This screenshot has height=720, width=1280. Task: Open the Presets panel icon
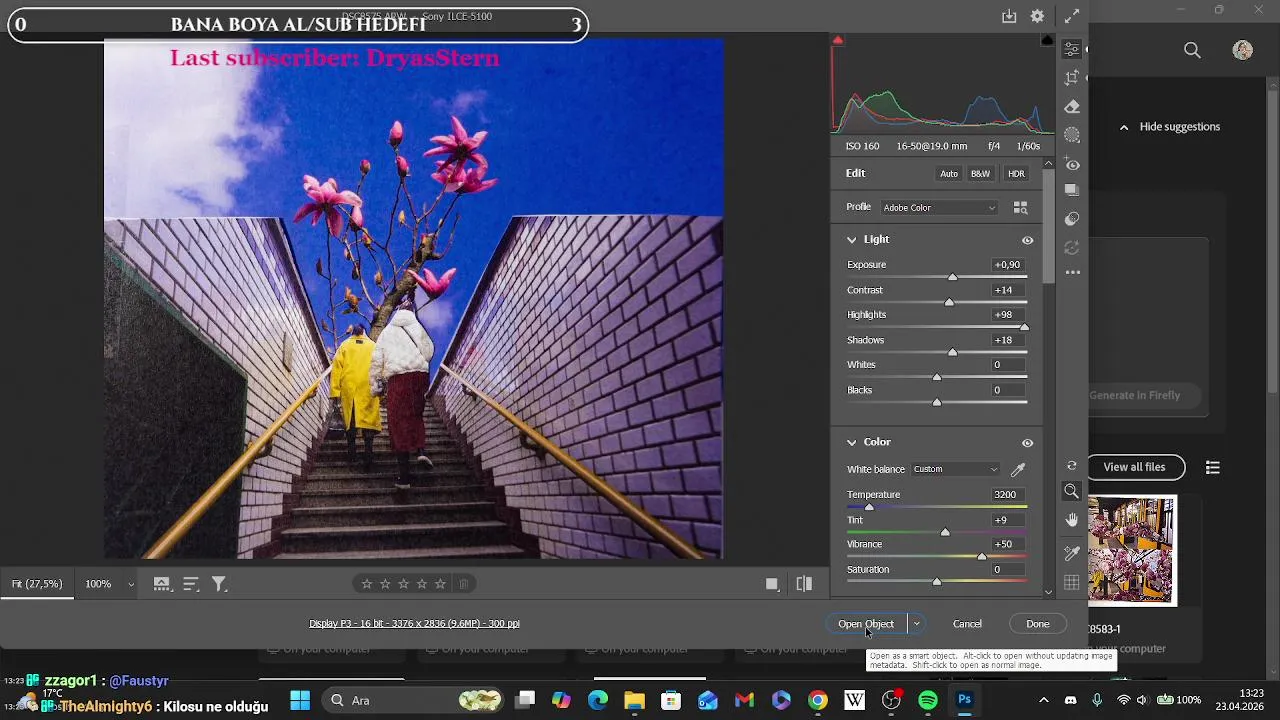(1072, 219)
